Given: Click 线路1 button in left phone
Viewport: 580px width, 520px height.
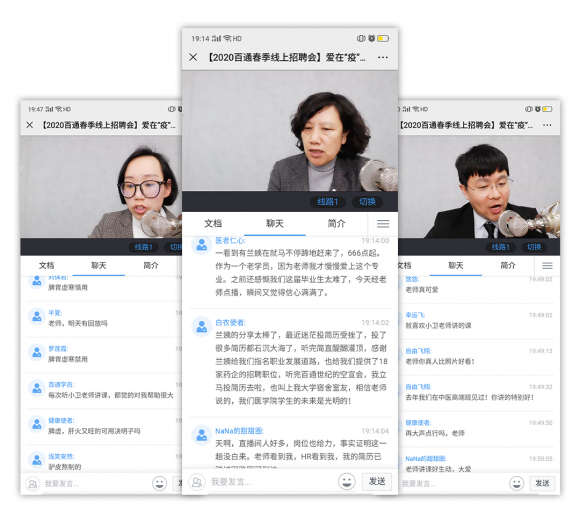Looking at the screenshot, I should pyautogui.click(x=144, y=247).
